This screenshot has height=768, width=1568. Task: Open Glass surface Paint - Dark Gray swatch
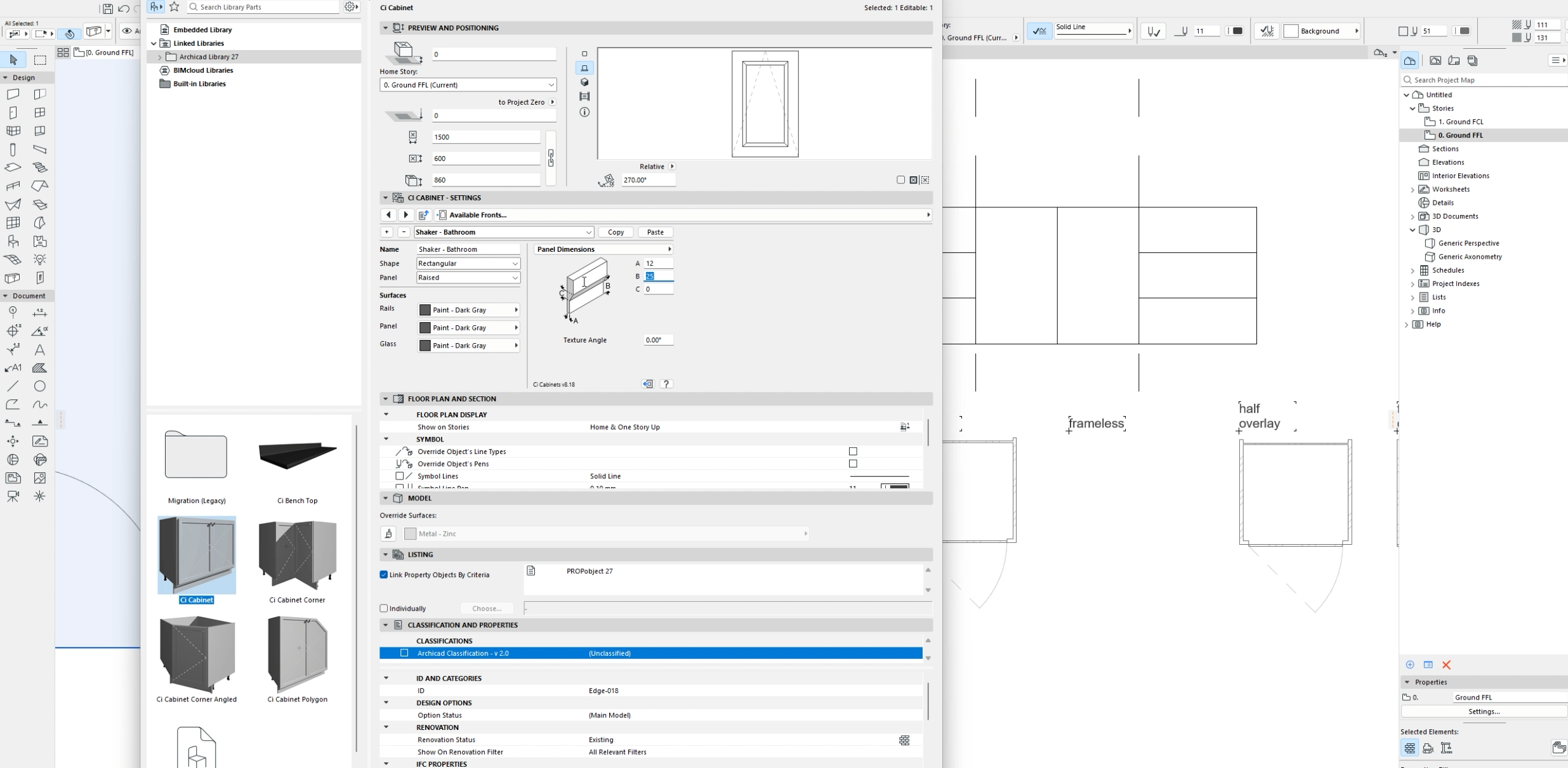click(468, 346)
